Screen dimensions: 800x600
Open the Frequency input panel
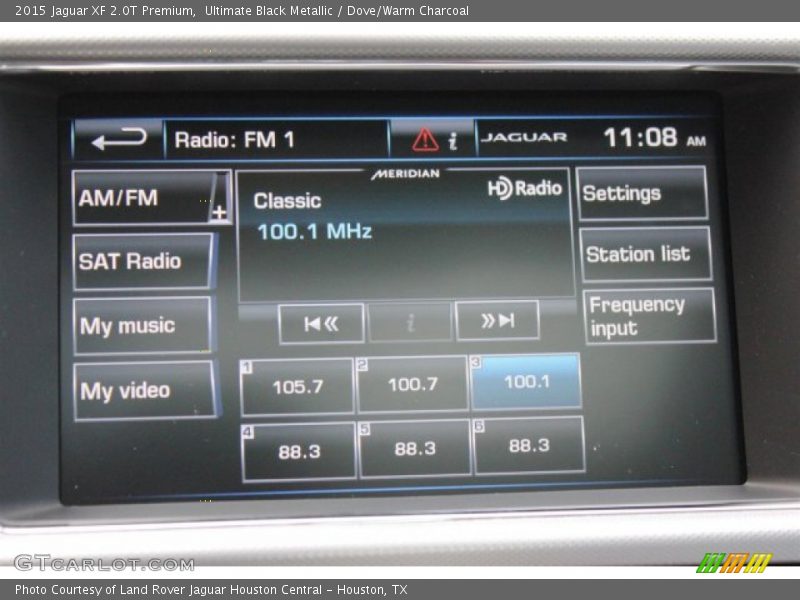[646, 315]
